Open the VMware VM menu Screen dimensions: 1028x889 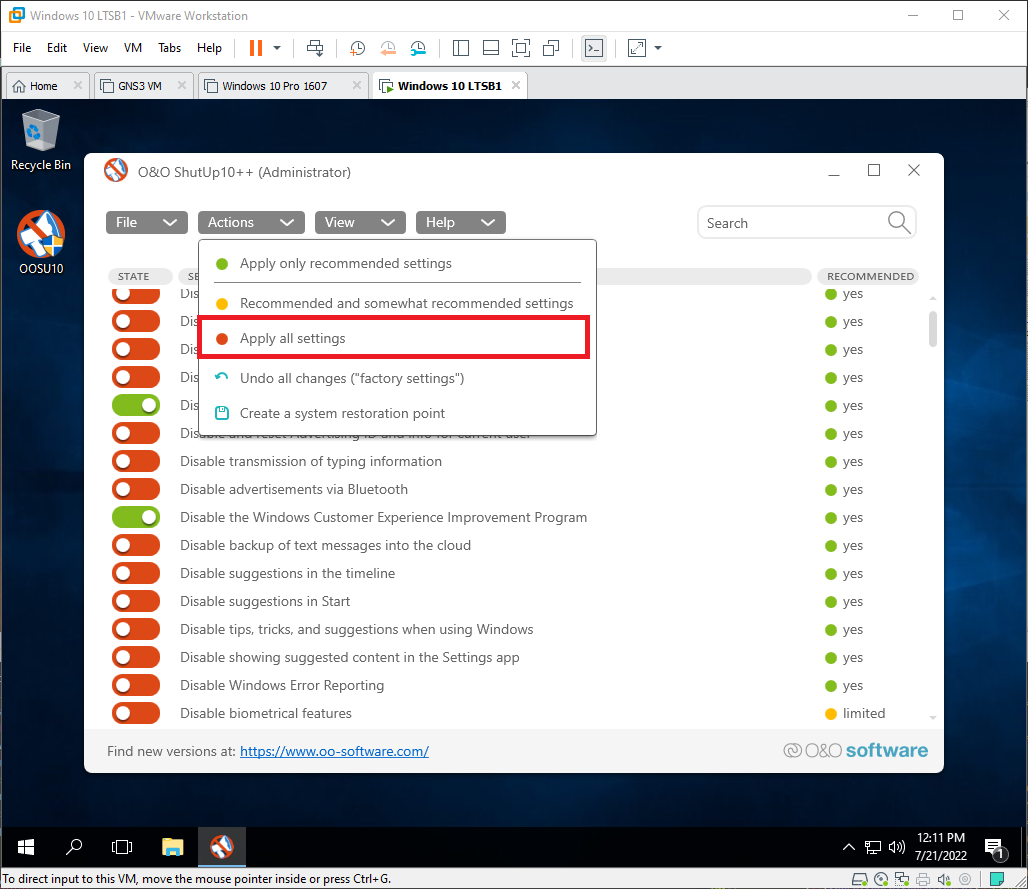click(132, 48)
